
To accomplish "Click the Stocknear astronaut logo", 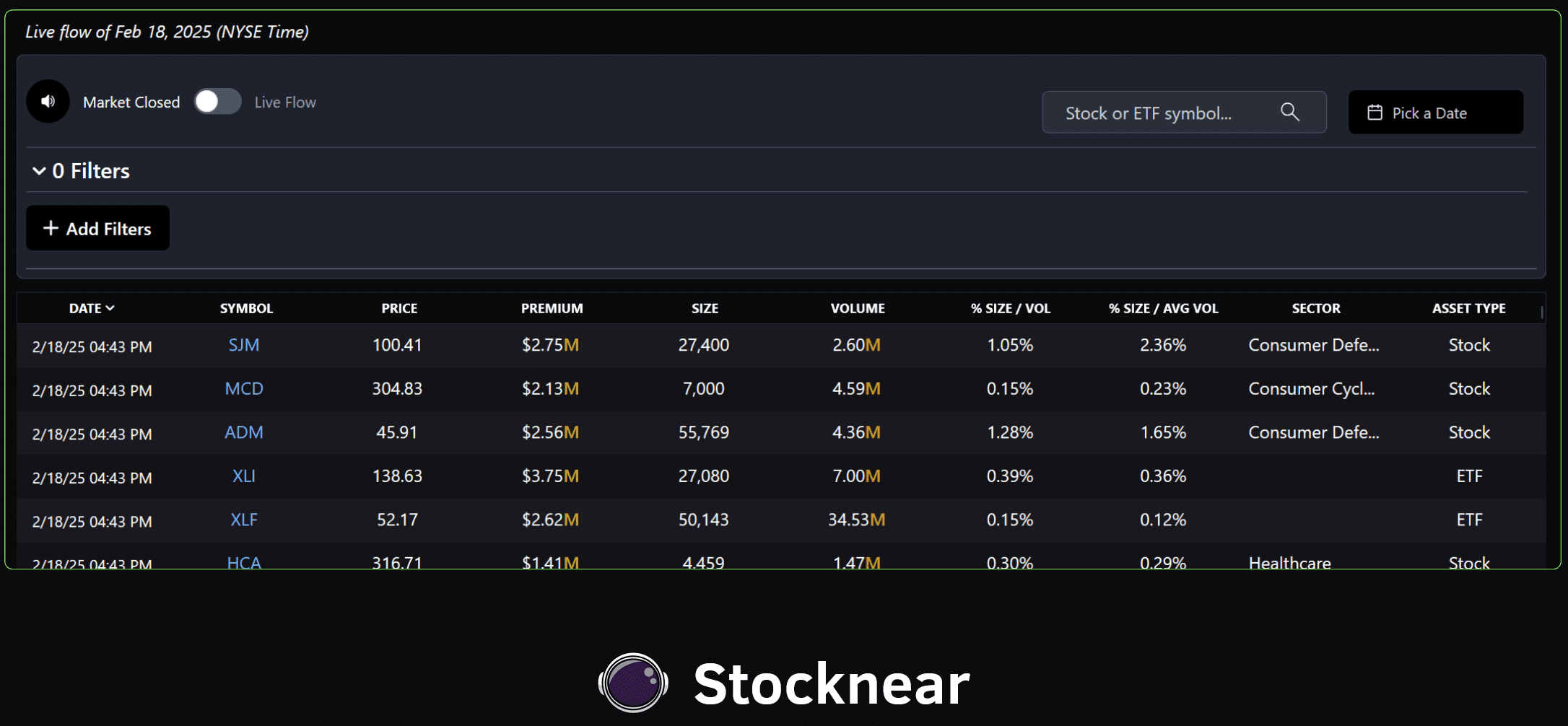I will (633, 683).
